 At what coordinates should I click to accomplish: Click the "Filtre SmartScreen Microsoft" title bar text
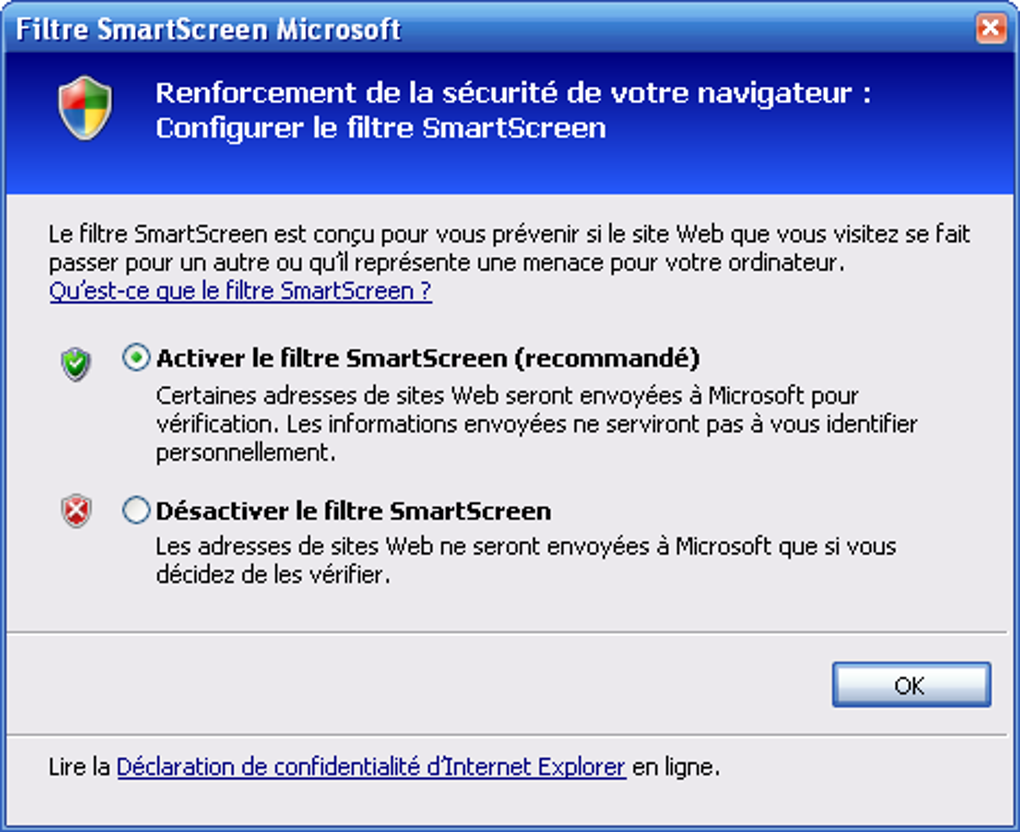point(208,29)
